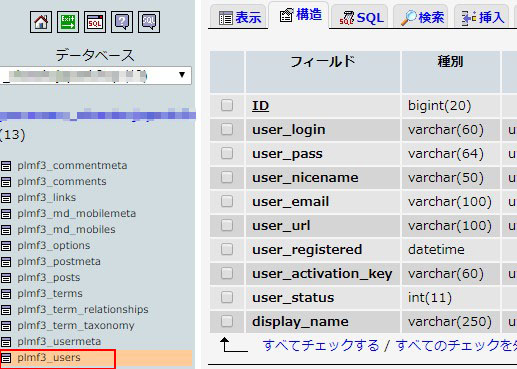The height and width of the screenshot is (369, 517).
Task: Switch to the SQL tab
Action: pos(361,17)
